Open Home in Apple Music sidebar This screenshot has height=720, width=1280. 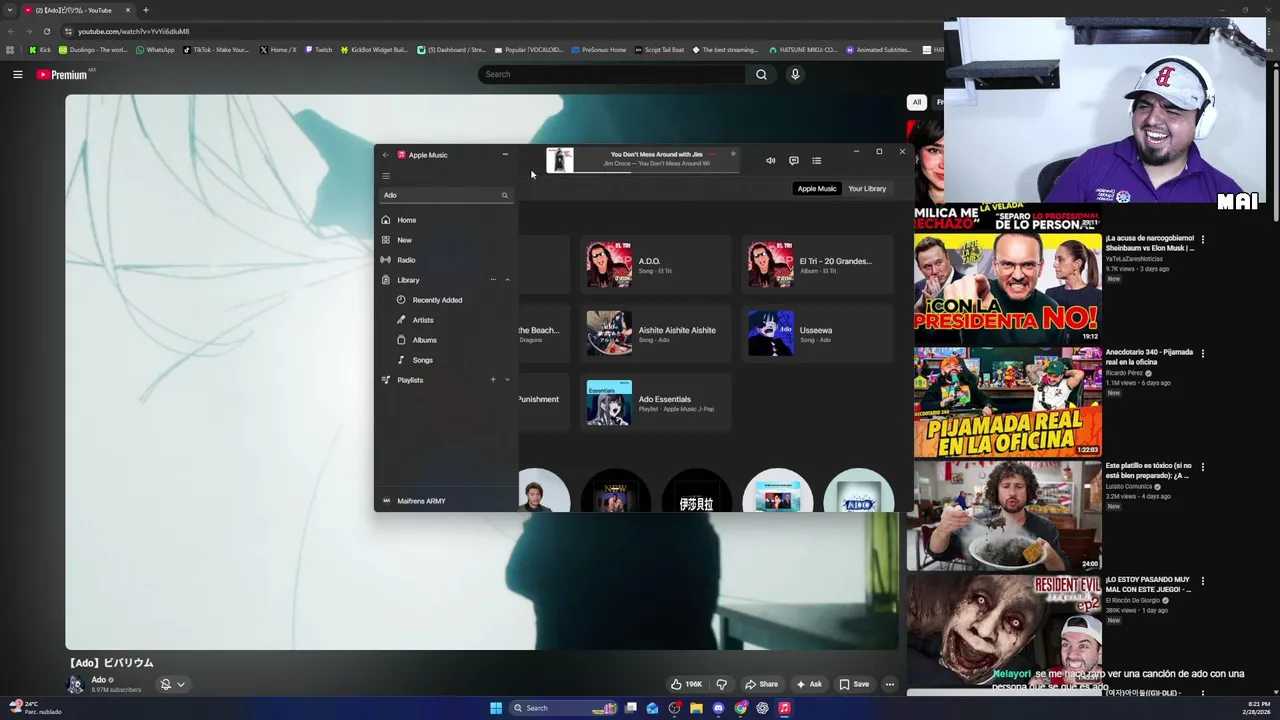[x=446, y=220]
